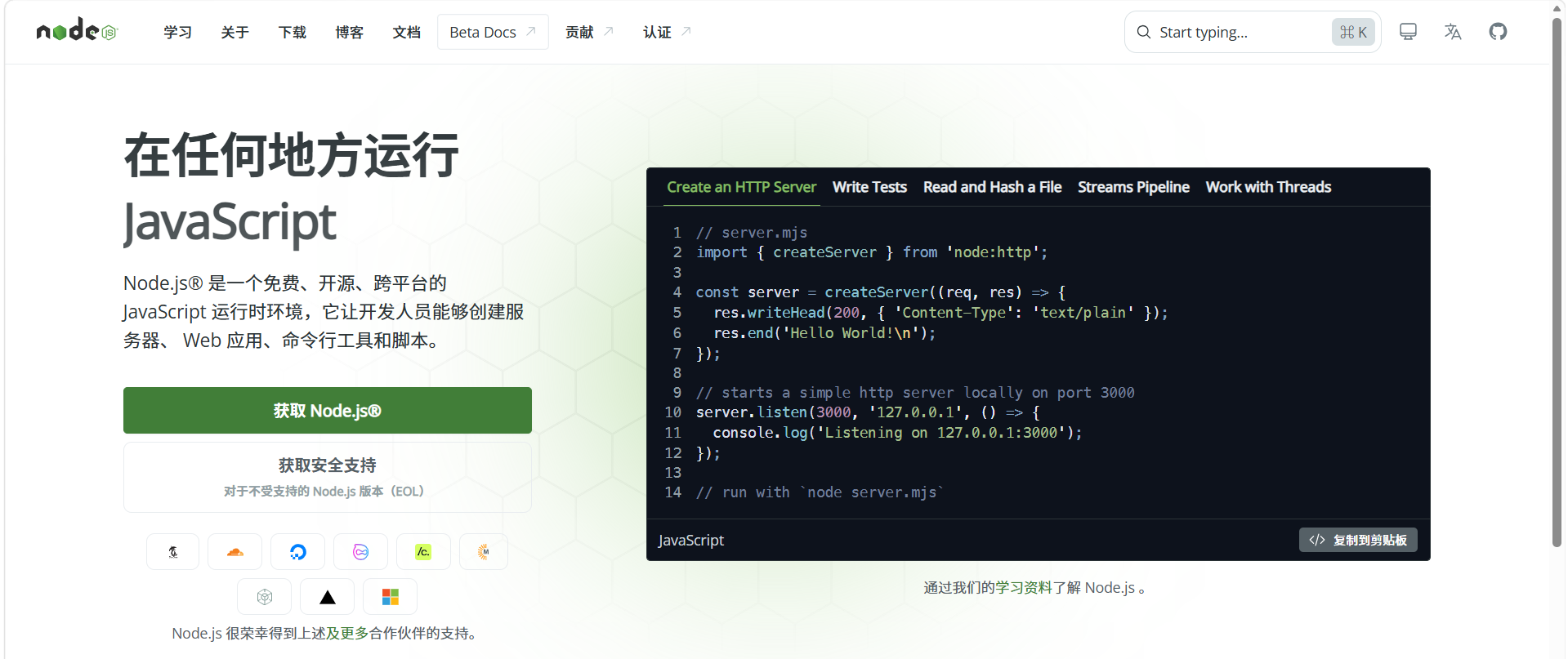Image resolution: width=1568 pixels, height=659 pixels.
Task: Open the GitHub repository icon link
Action: (x=1498, y=32)
